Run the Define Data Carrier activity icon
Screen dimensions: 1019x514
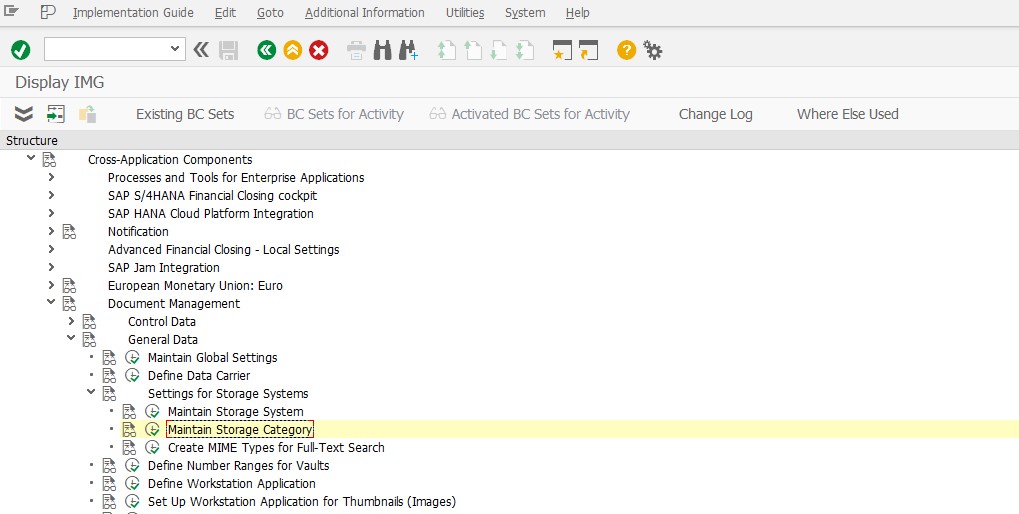tap(132, 376)
